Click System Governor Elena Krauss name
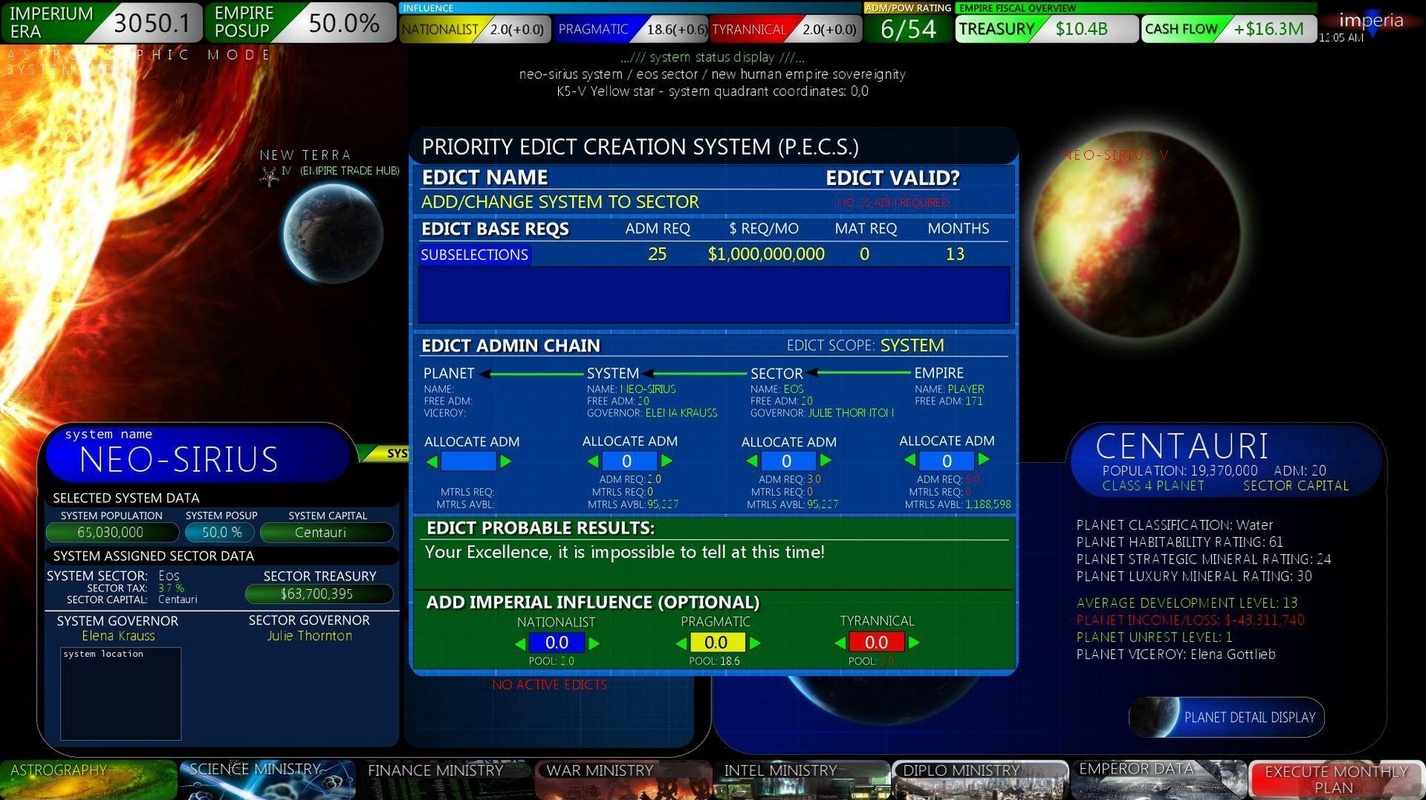 click(x=118, y=636)
